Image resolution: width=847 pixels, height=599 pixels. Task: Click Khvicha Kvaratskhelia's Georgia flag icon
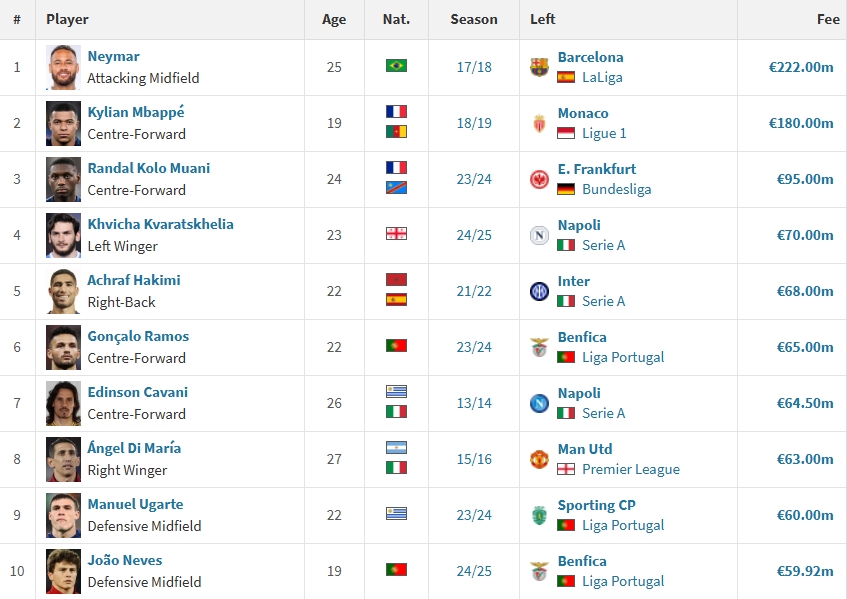[396, 234]
